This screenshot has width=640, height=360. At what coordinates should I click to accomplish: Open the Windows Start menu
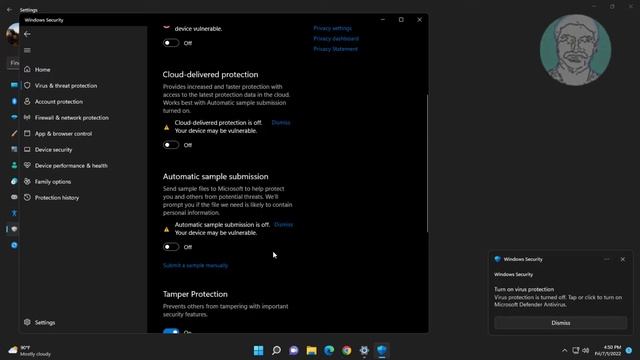tap(258, 351)
